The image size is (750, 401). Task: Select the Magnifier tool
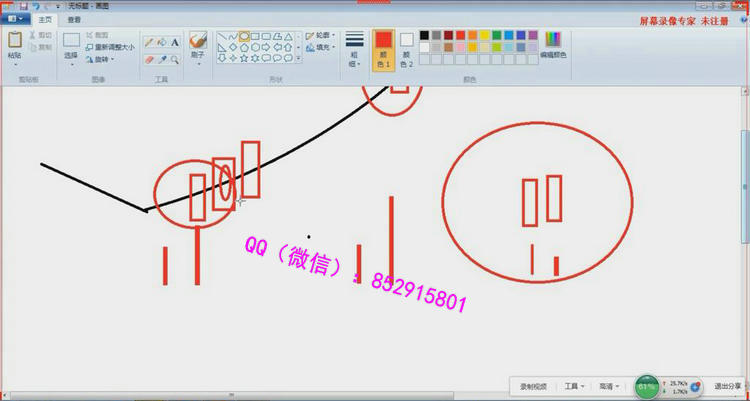click(x=175, y=59)
